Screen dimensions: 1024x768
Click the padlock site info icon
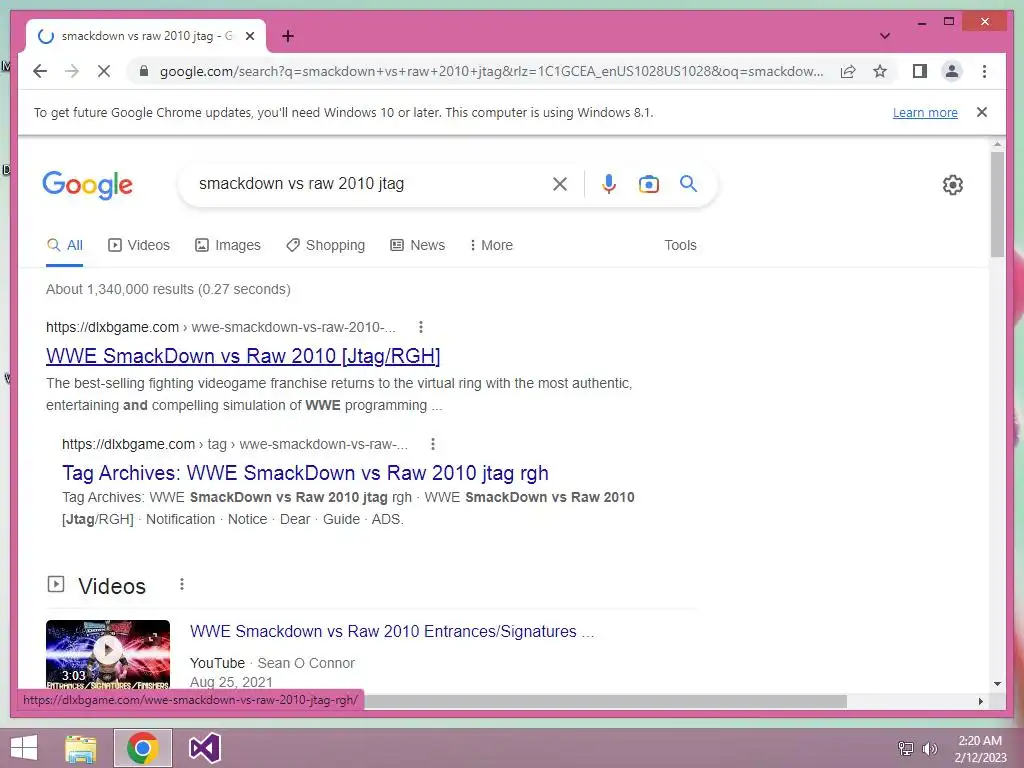point(144,71)
